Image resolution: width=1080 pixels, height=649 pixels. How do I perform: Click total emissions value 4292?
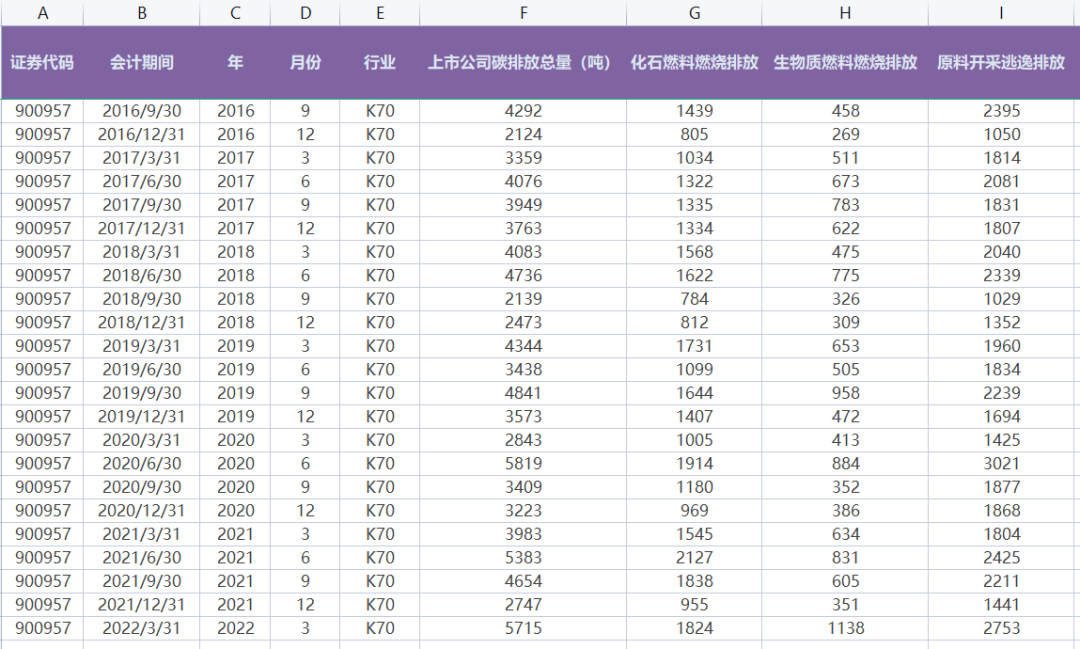pyautogui.click(x=523, y=111)
